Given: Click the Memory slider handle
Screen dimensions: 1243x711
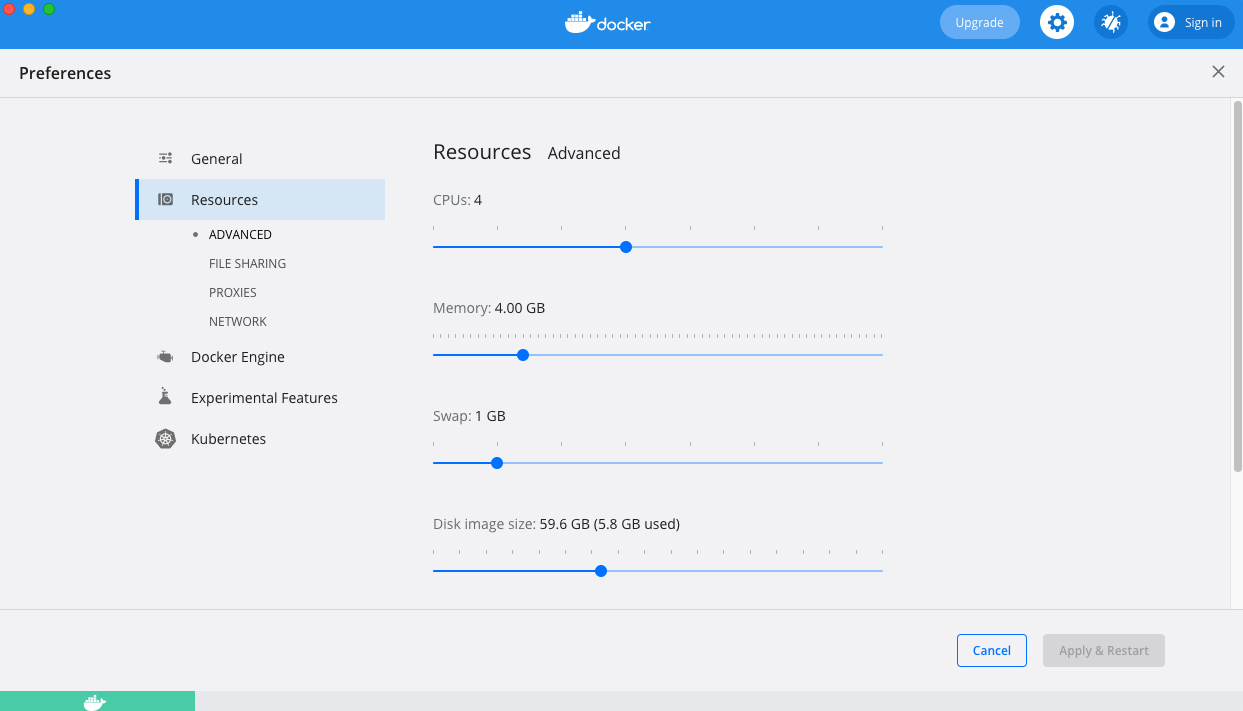Looking at the screenshot, I should point(522,355).
